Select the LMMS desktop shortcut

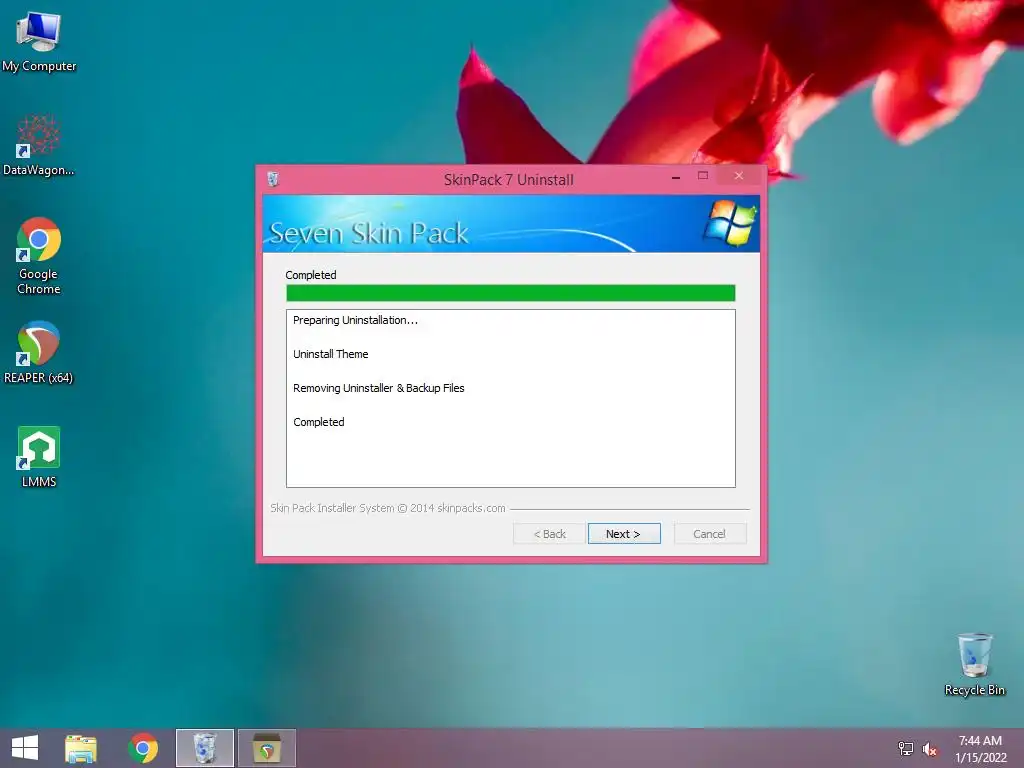(39, 456)
